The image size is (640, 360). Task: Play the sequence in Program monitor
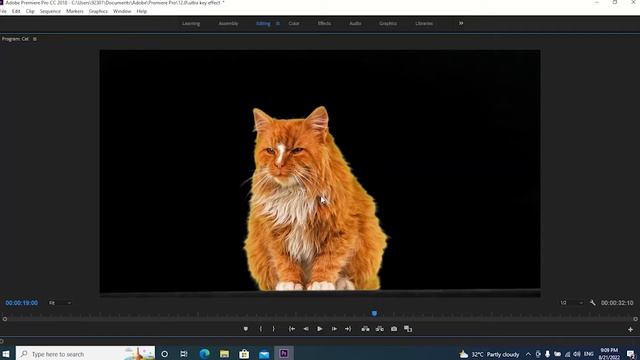point(320,329)
